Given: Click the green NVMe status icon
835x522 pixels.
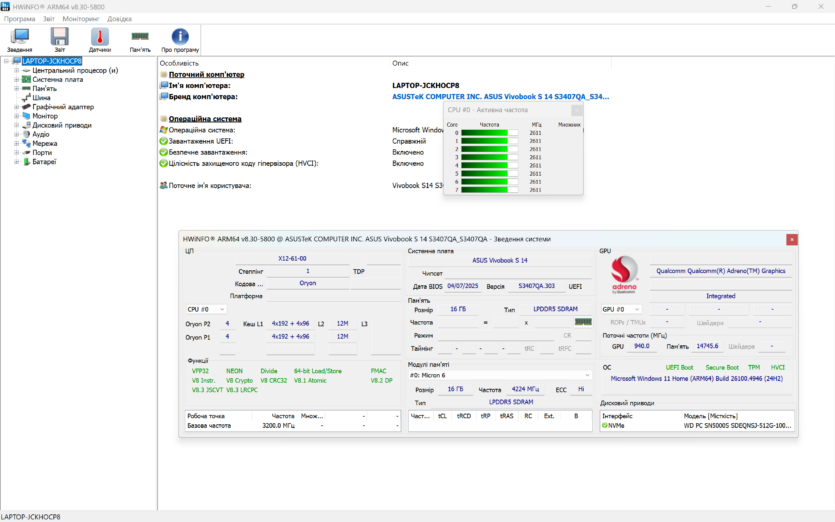Looking at the screenshot, I should click(x=604, y=426).
